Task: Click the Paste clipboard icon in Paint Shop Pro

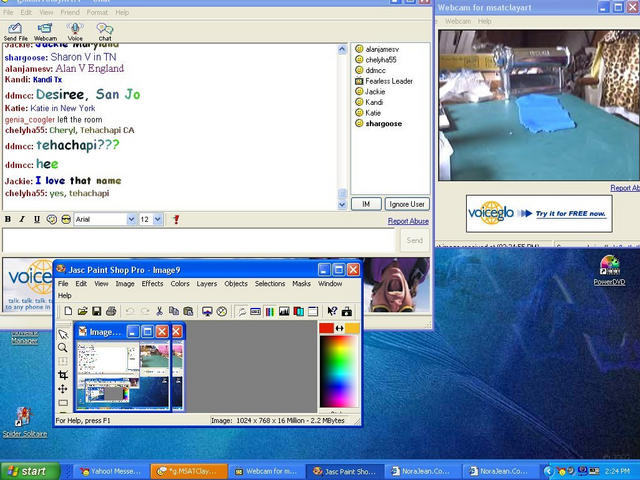Action: pyautogui.click(x=188, y=311)
